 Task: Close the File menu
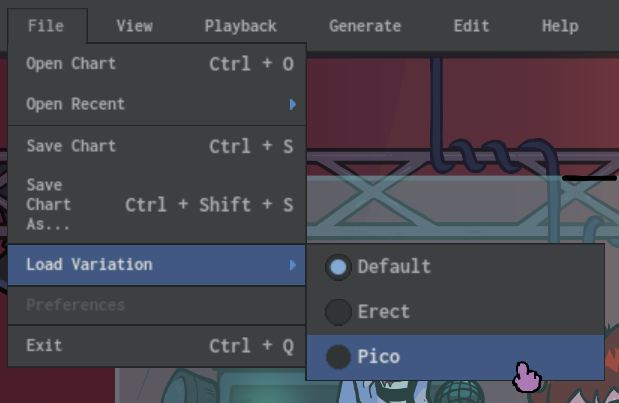pos(46,27)
